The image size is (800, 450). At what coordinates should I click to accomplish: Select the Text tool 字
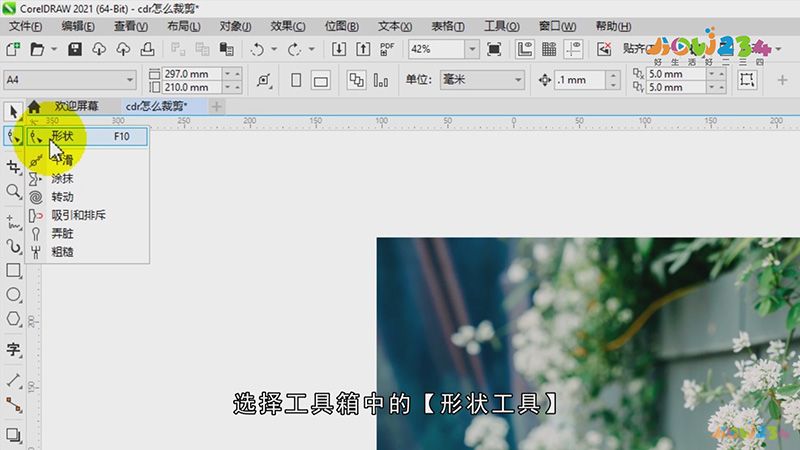[x=13, y=349]
